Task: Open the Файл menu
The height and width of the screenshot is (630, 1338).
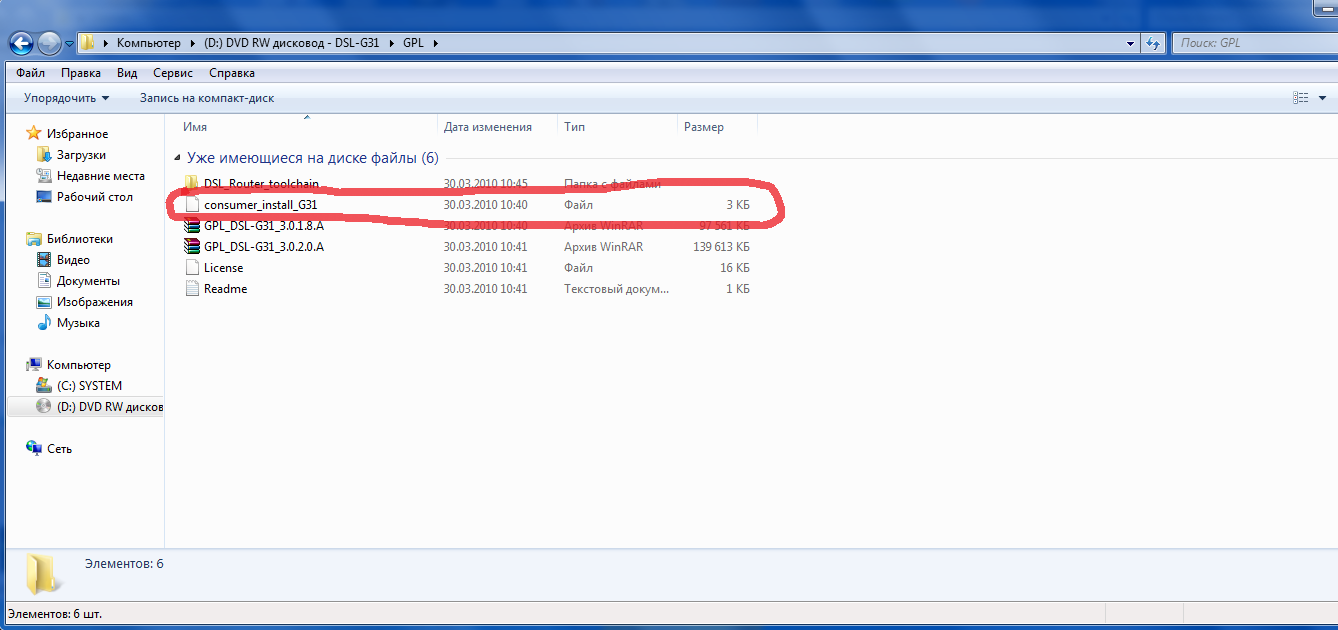Action: (x=30, y=73)
